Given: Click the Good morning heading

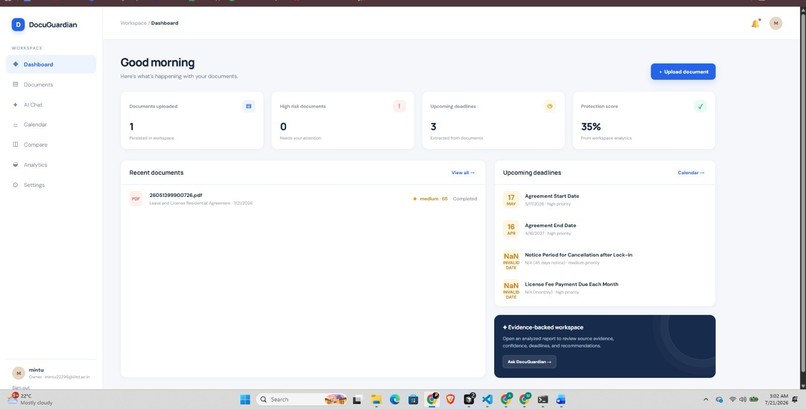Looking at the screenshot, I should click(x=157, y=63).
